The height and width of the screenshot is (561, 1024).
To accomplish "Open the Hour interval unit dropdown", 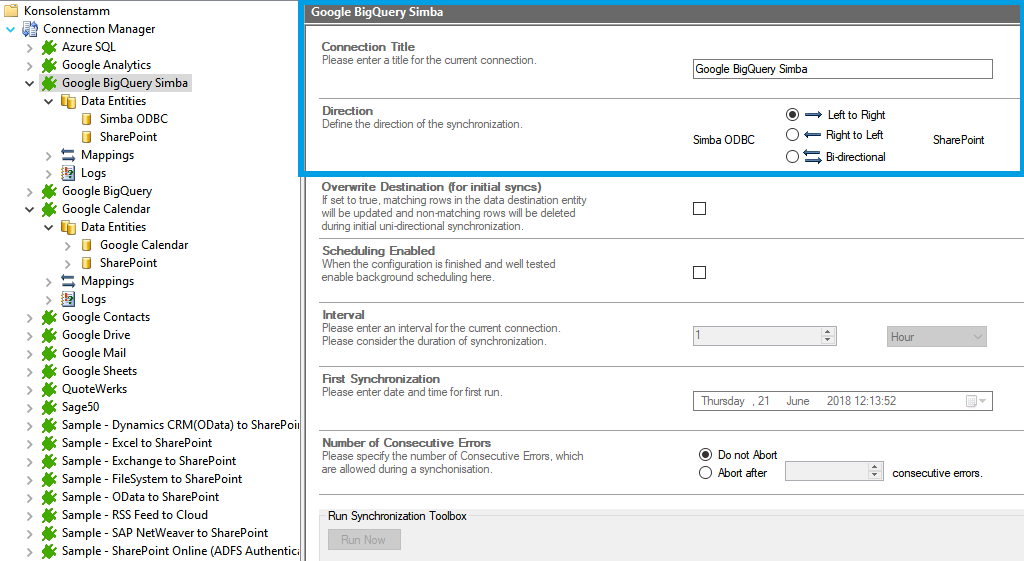I will pyautogui.click(x=936, y=337).
